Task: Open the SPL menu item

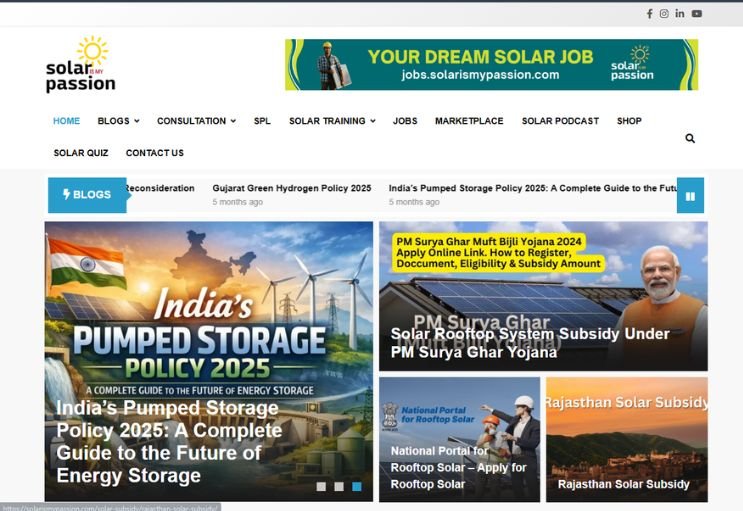Action: coord(262,121)
